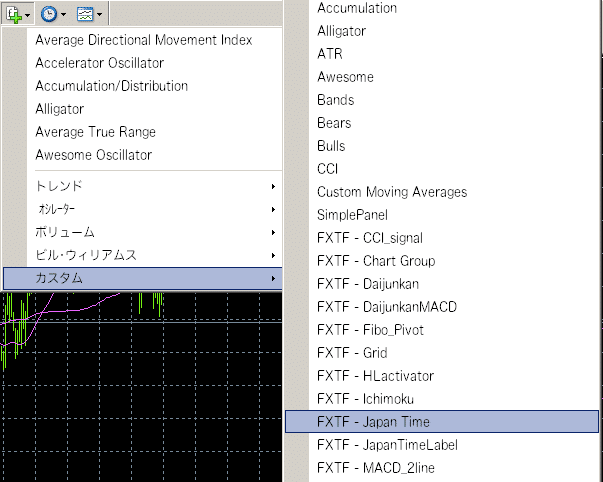Select FXTF - Japan Time

[442, 422]
